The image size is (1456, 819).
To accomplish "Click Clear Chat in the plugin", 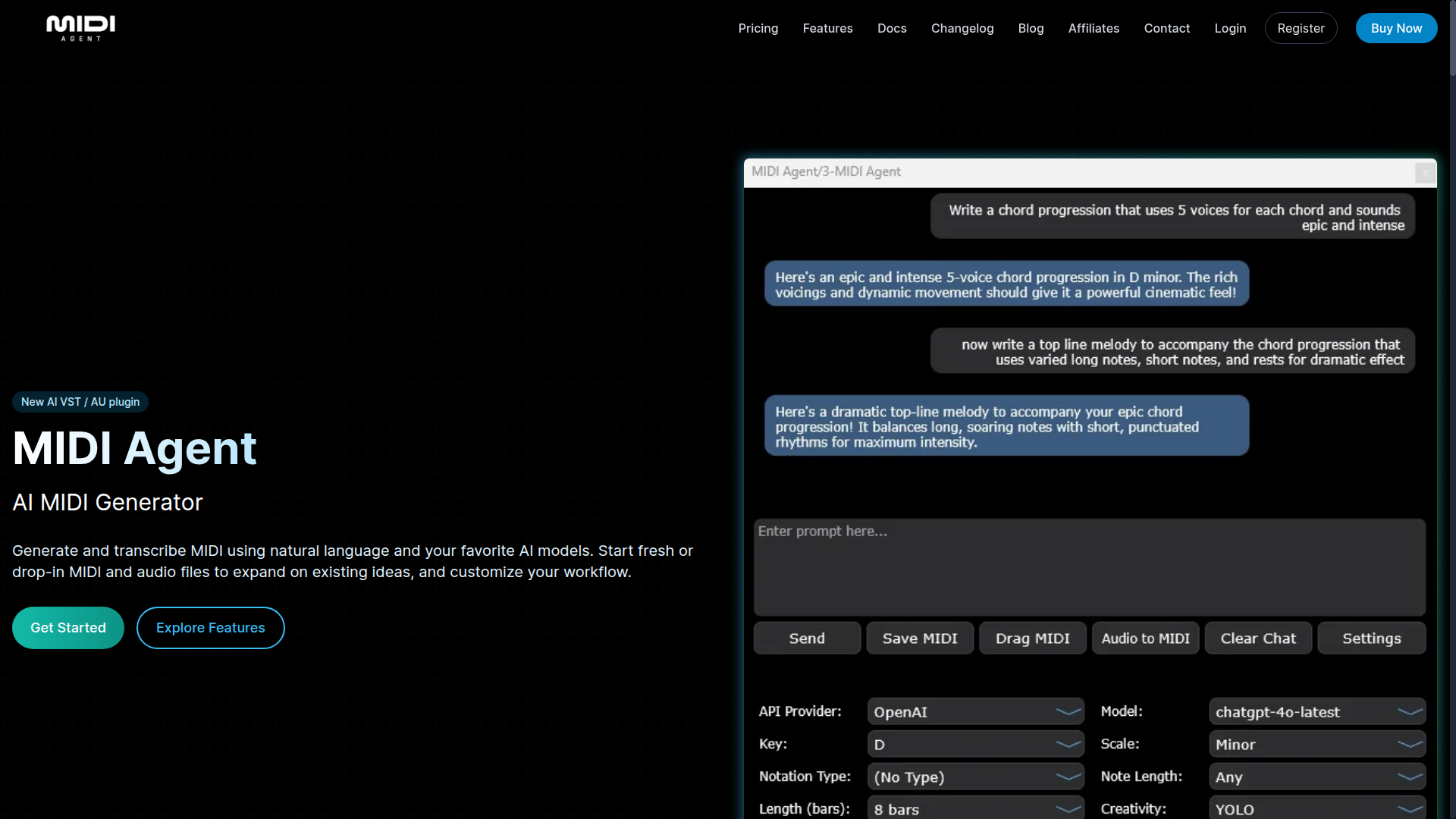I will [1258, 639].
